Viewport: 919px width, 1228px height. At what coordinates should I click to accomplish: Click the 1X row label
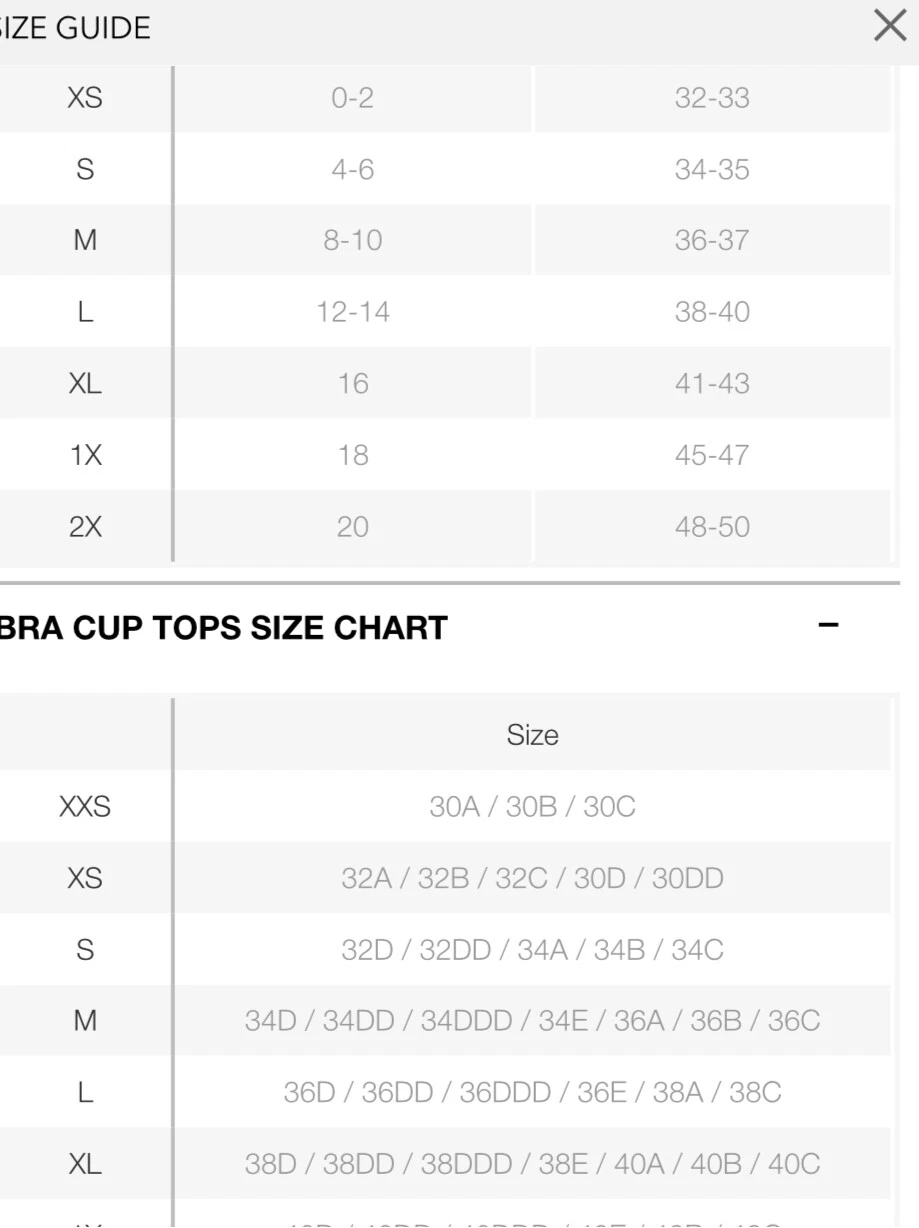[85, 455]
